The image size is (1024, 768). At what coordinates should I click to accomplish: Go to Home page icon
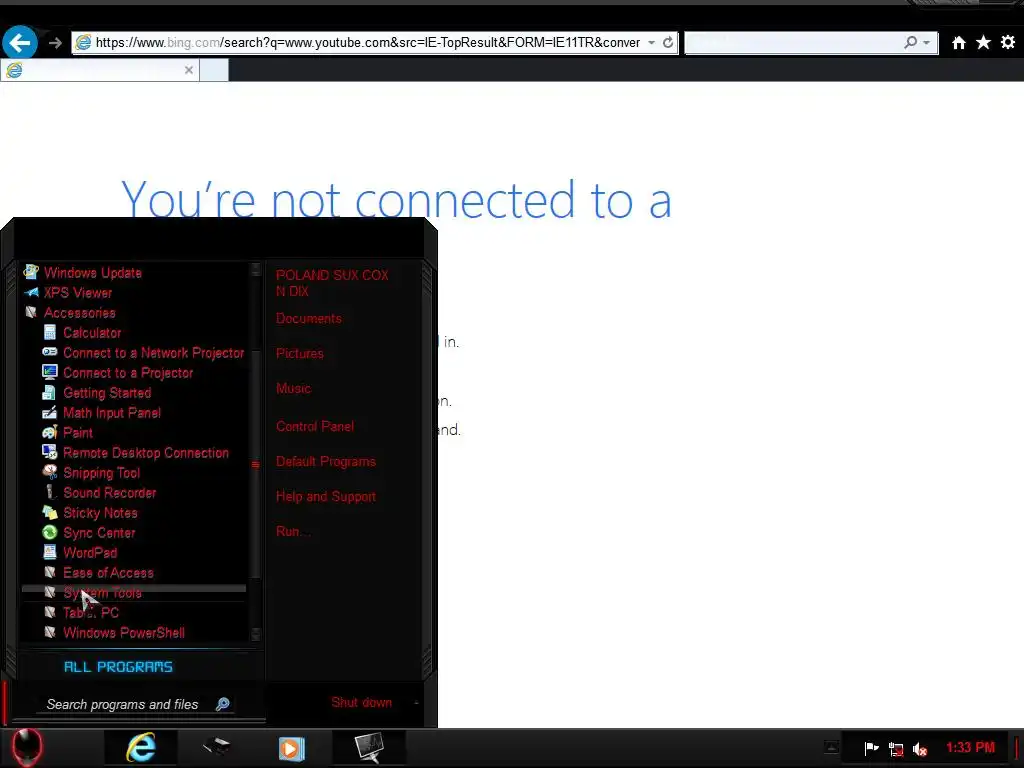pos(958,43)
